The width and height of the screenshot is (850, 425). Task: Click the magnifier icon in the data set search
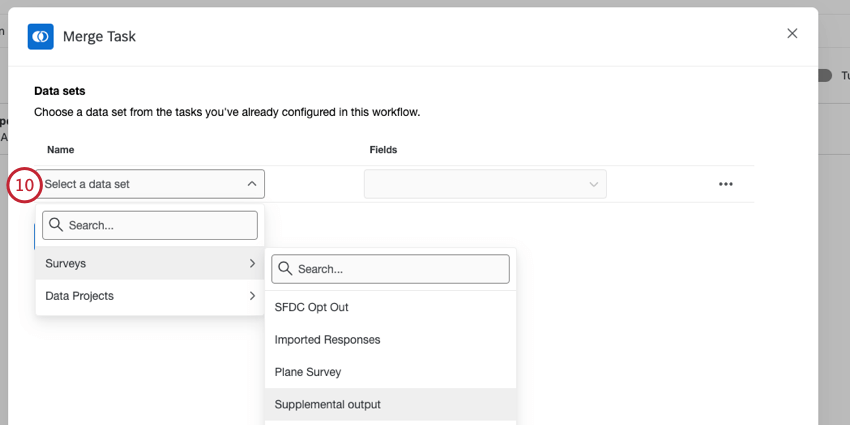tap(56, 225)
